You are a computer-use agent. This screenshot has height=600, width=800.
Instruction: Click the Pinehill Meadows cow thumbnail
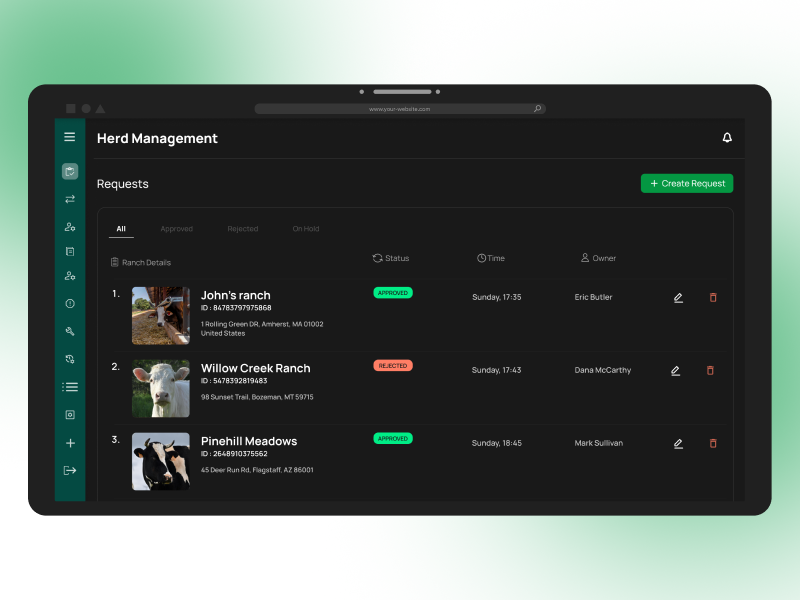[x=160, y=462]
